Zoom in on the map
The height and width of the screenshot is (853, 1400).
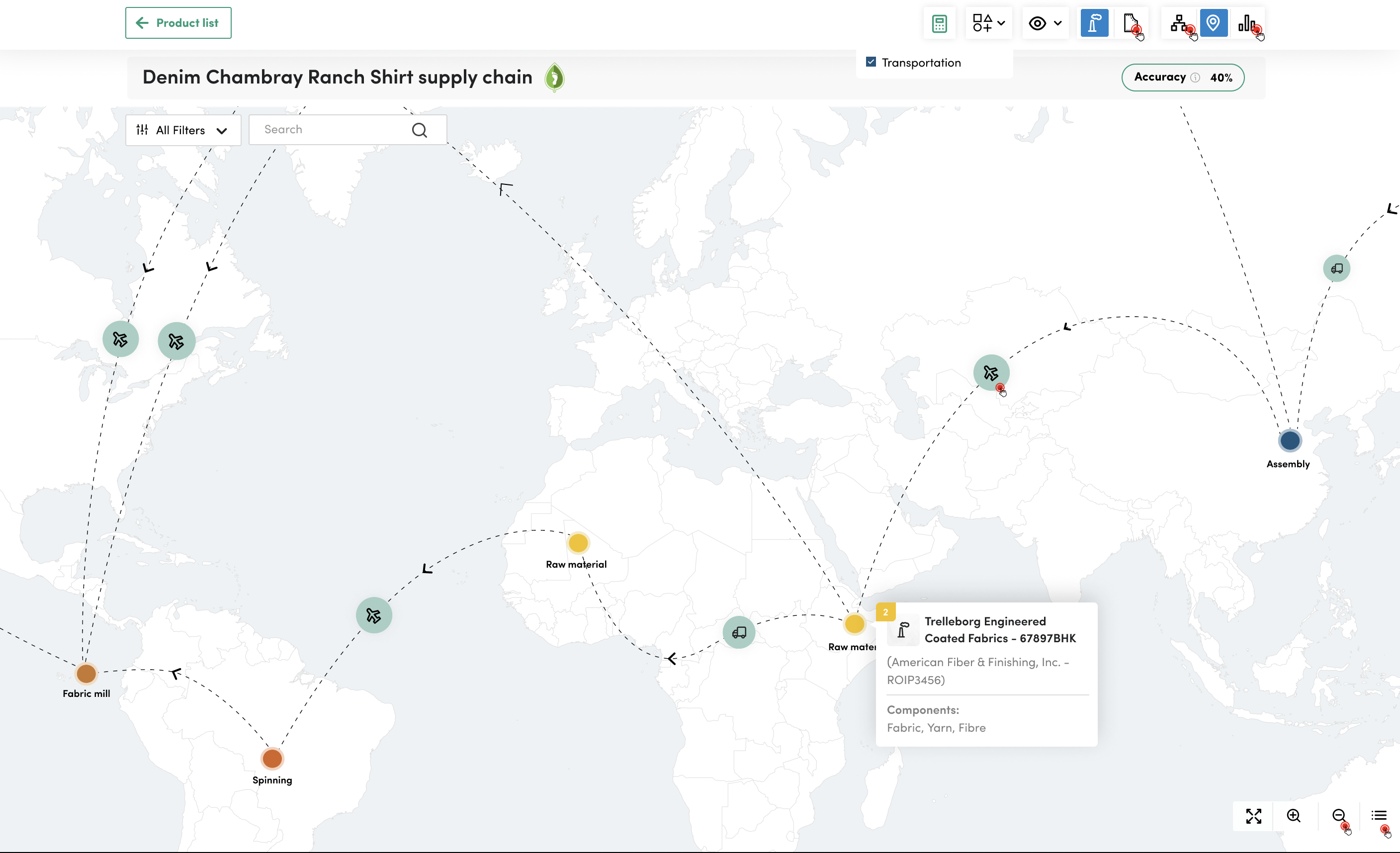click(1294, 816)
